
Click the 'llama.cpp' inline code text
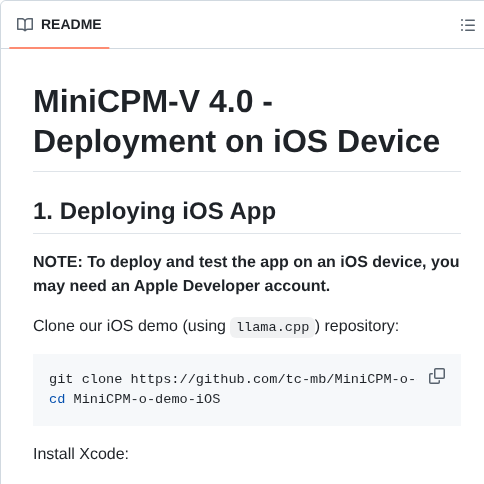(x=272, y=327)
